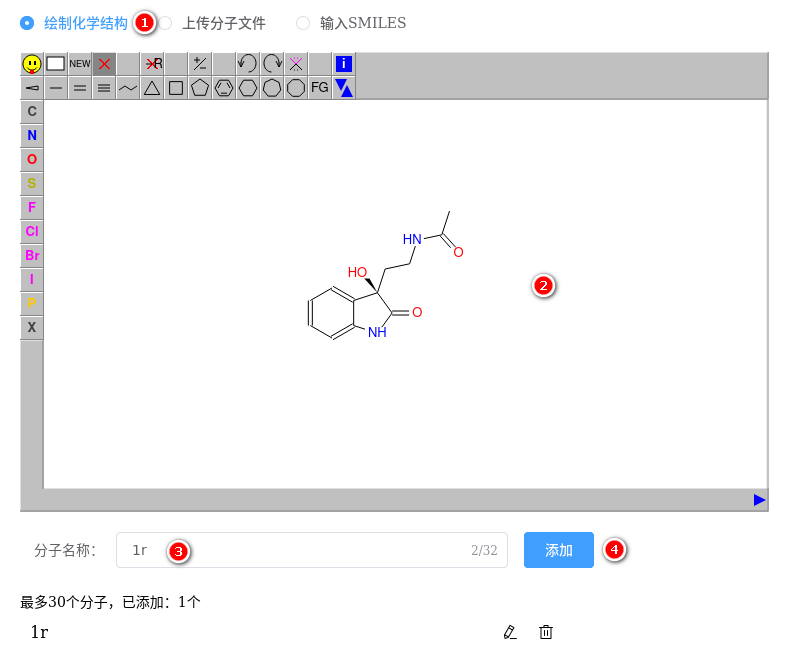The height and width of the screenshot is (658, 791).
Task: Click the blue arrow at the editor's bottom right
Action: (x=759, y=500)
